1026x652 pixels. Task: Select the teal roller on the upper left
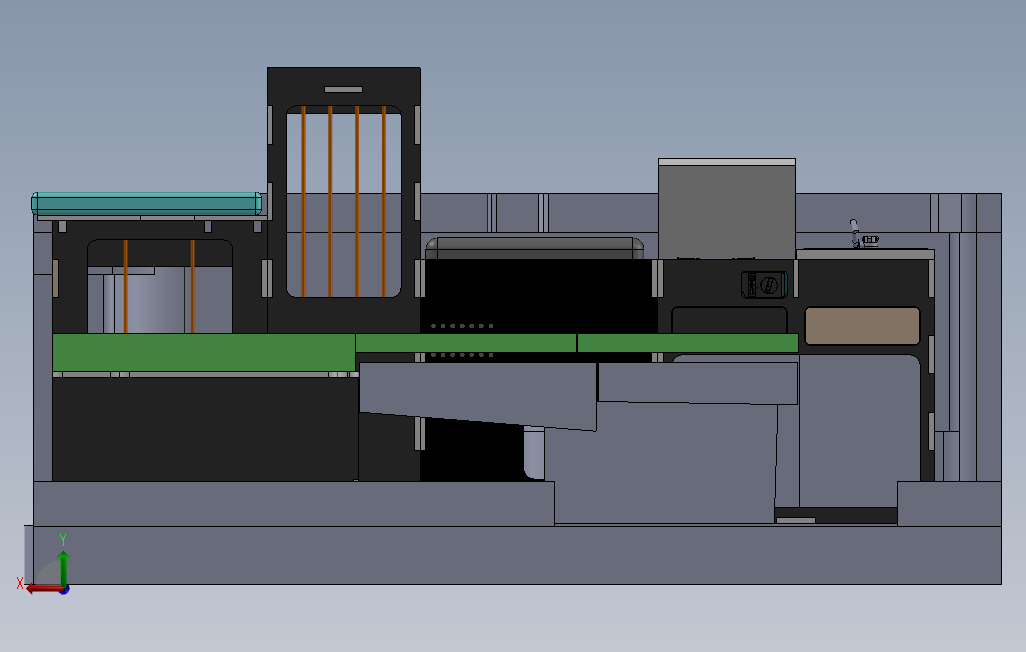pyautogui.click(x=147, y=203)
